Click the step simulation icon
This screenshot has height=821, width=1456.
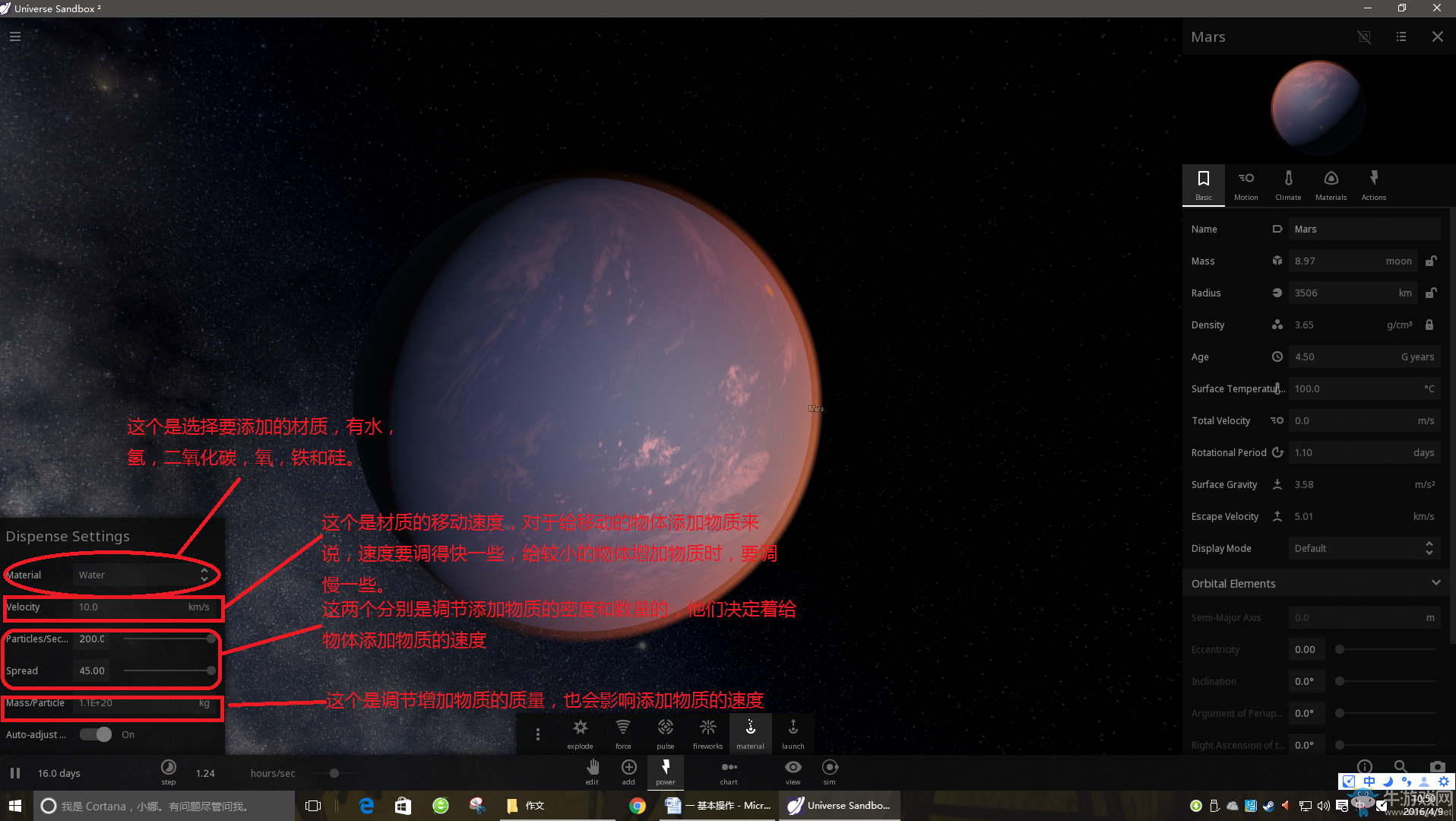169,772
